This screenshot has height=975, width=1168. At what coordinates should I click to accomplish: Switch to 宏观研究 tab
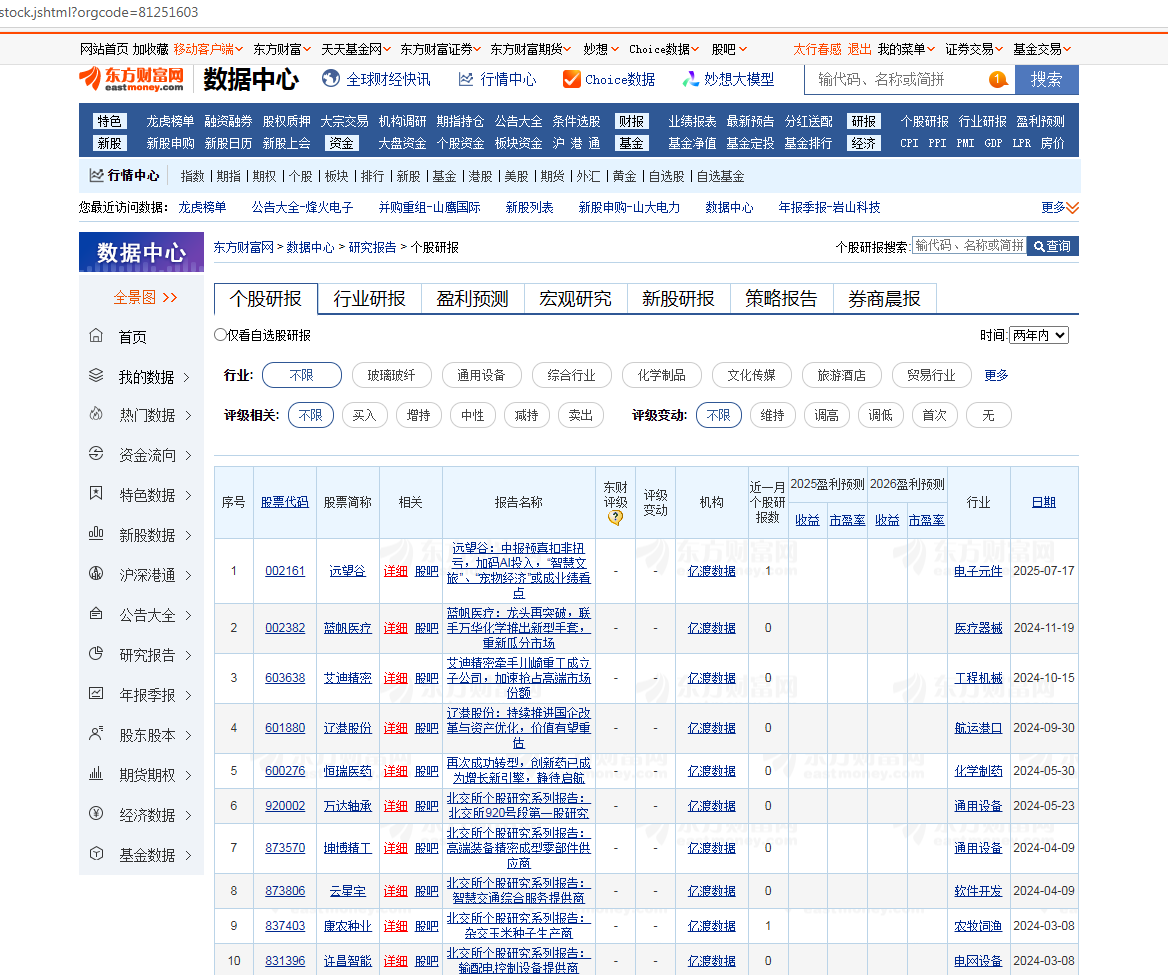pos(575,299)
